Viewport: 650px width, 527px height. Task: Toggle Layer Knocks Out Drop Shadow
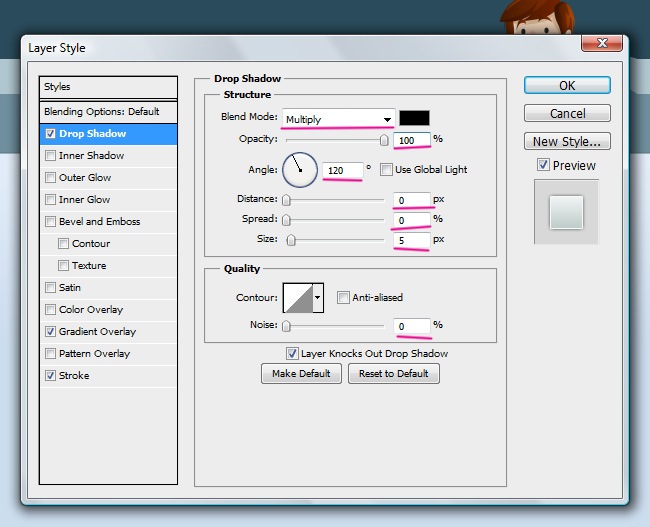coord(292,353)
